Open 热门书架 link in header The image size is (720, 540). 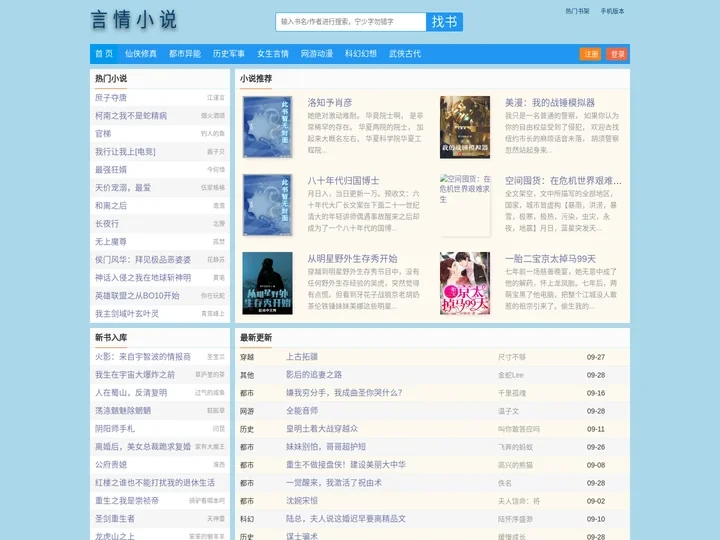click(577, 11)
